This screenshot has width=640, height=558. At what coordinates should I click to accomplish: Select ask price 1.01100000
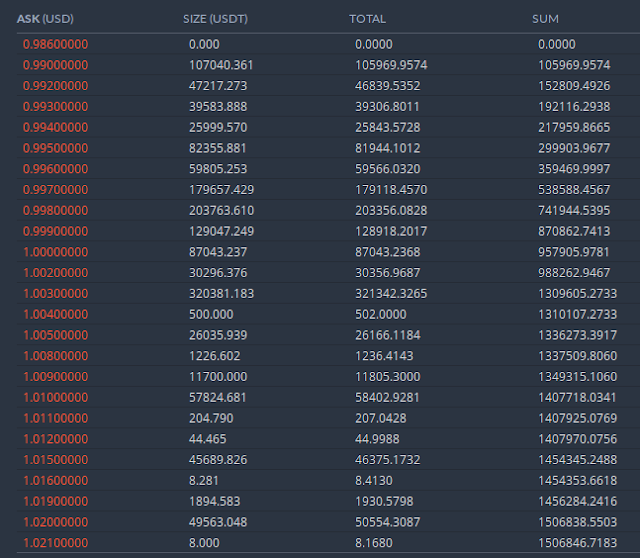coord(56,418)
